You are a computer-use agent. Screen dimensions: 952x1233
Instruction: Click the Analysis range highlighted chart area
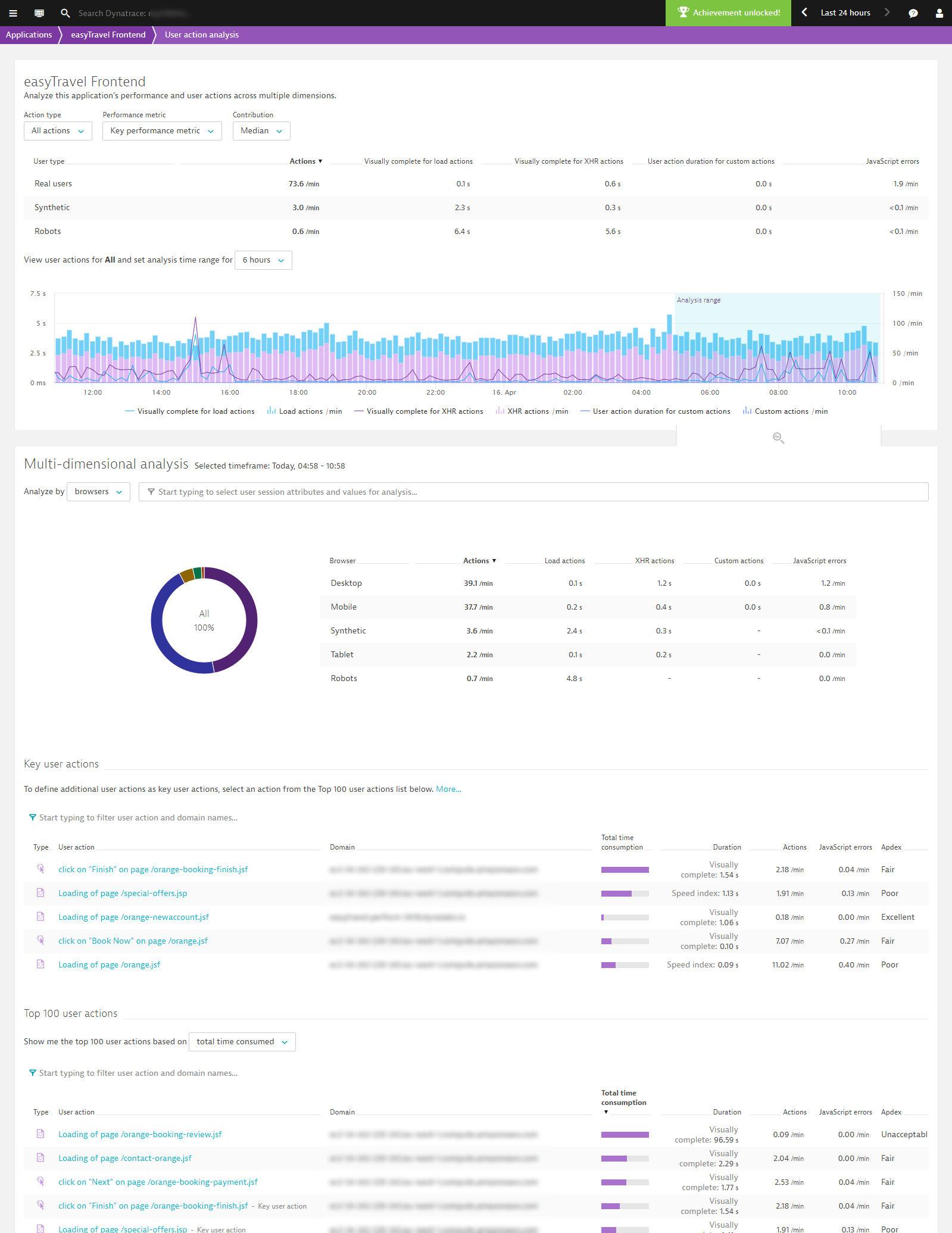coord(778,338)
